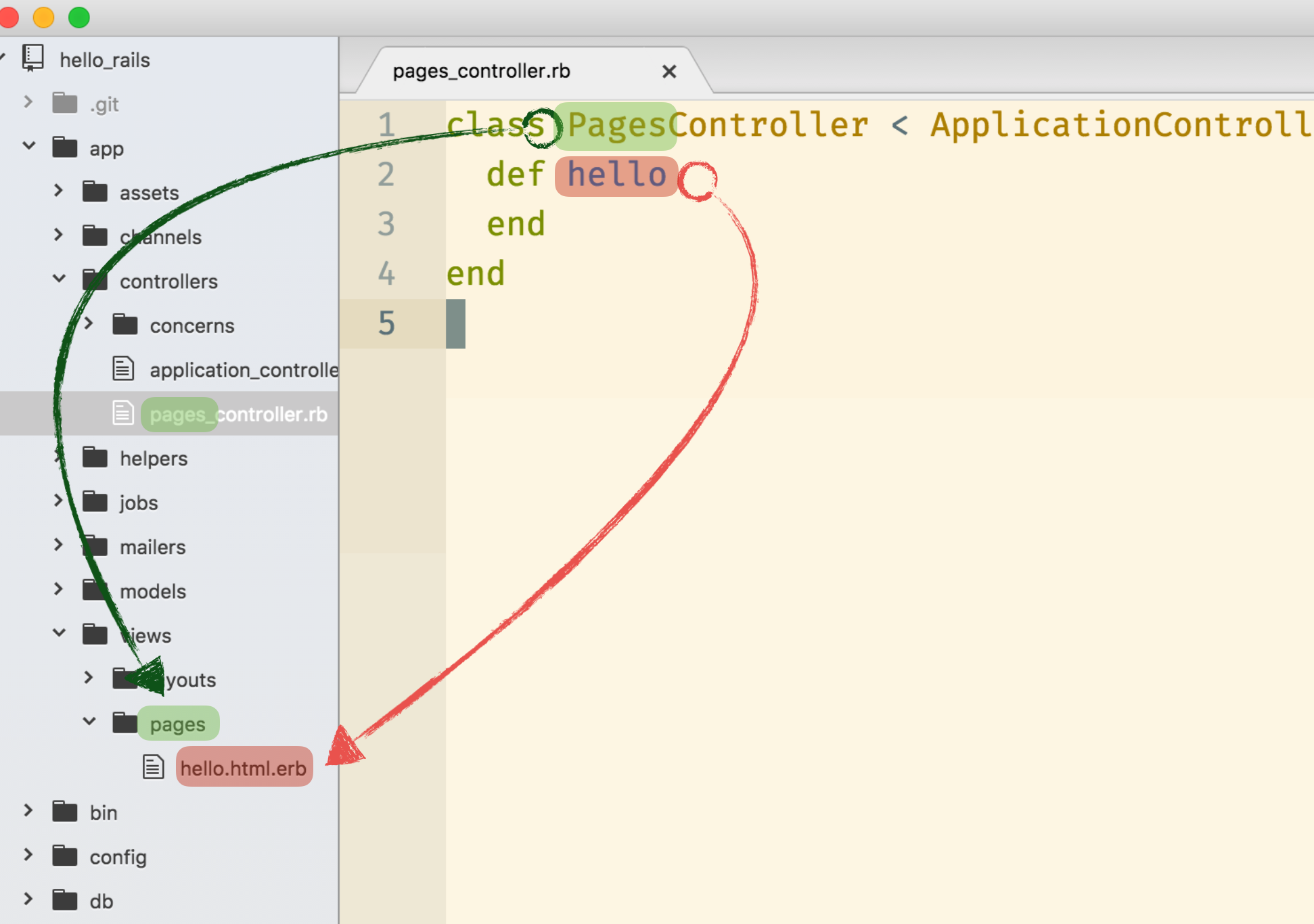Expand the mailers folder chevron

(59, 545)
